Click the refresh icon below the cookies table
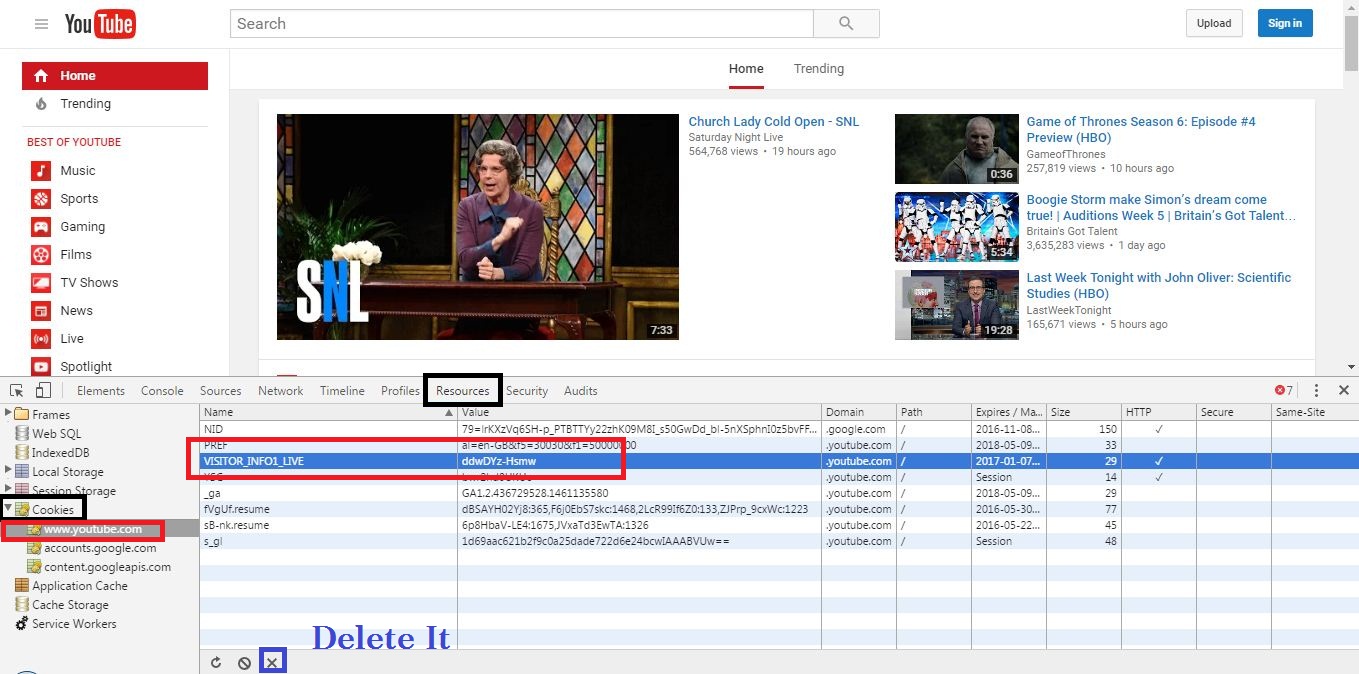Viewport: 1359px width, 674px height. click(x=215, y=661)
